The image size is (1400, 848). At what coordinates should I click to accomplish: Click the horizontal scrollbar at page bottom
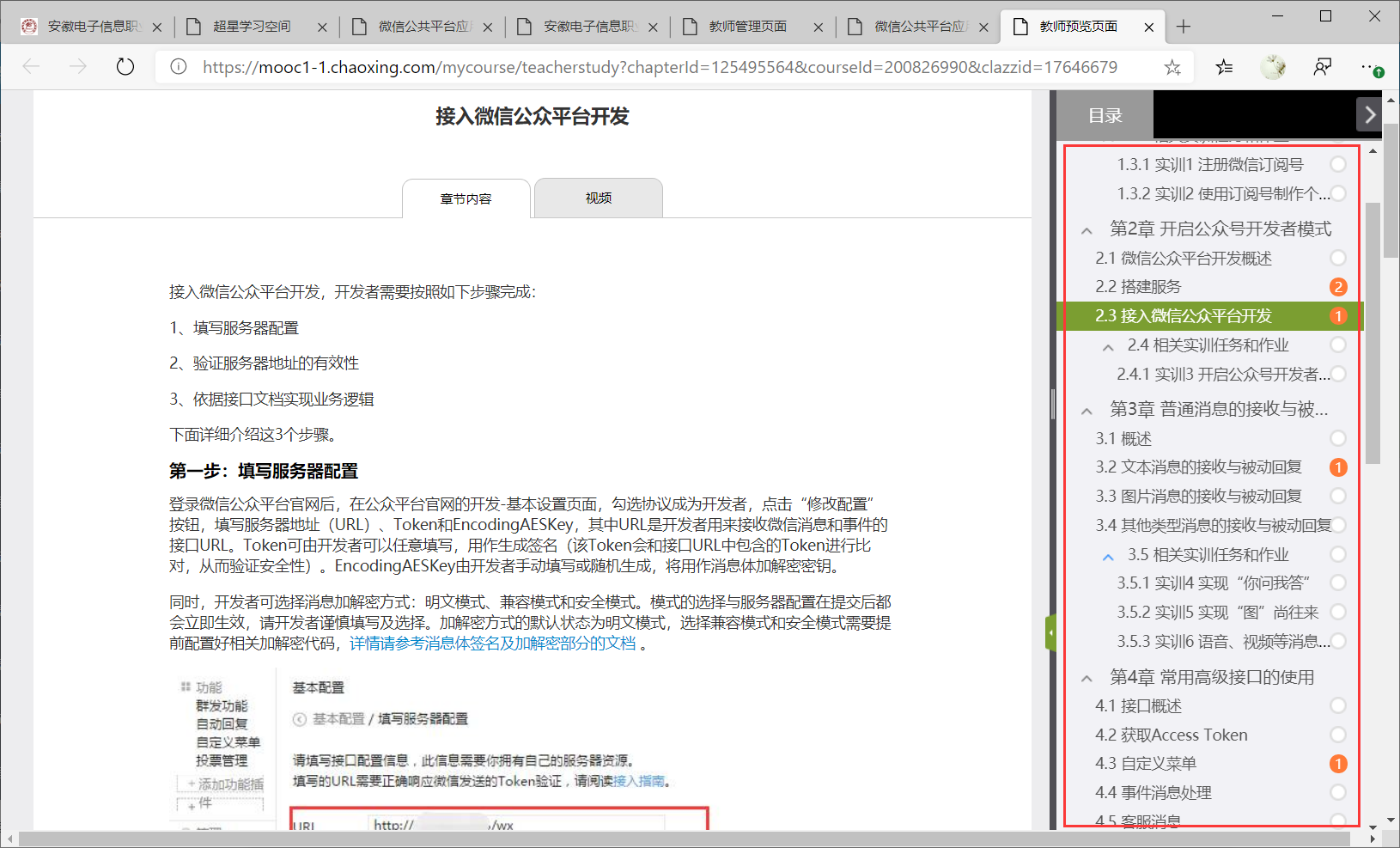click(x=687, y=839)
